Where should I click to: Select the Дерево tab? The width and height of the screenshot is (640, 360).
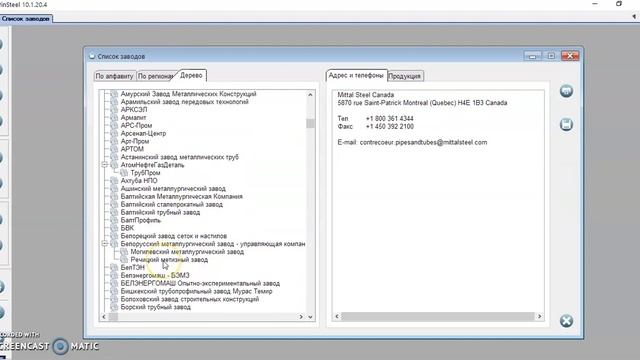[191, 76]
